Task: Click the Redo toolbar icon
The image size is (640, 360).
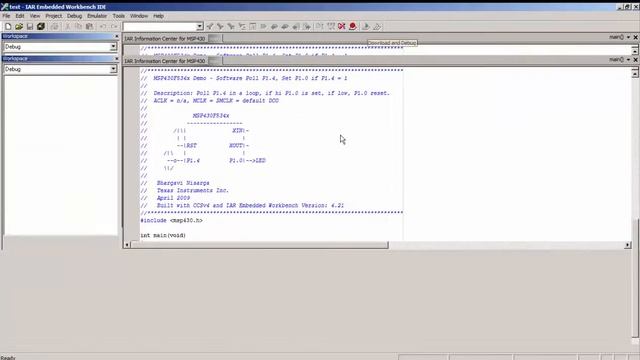Action: pos(113,27)
